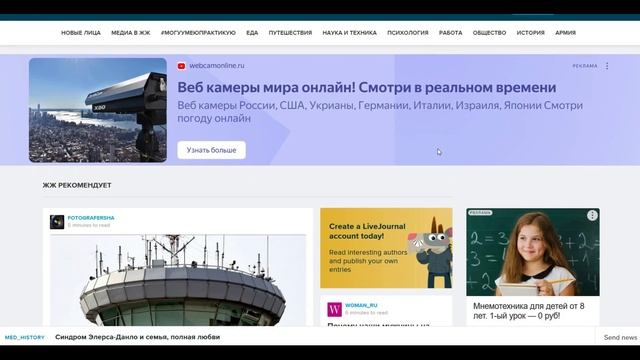Click the schoolgirl chalkboard ad image
This screenshot has height=360, width=640.
pyautogui.click(x=533, y=252)
